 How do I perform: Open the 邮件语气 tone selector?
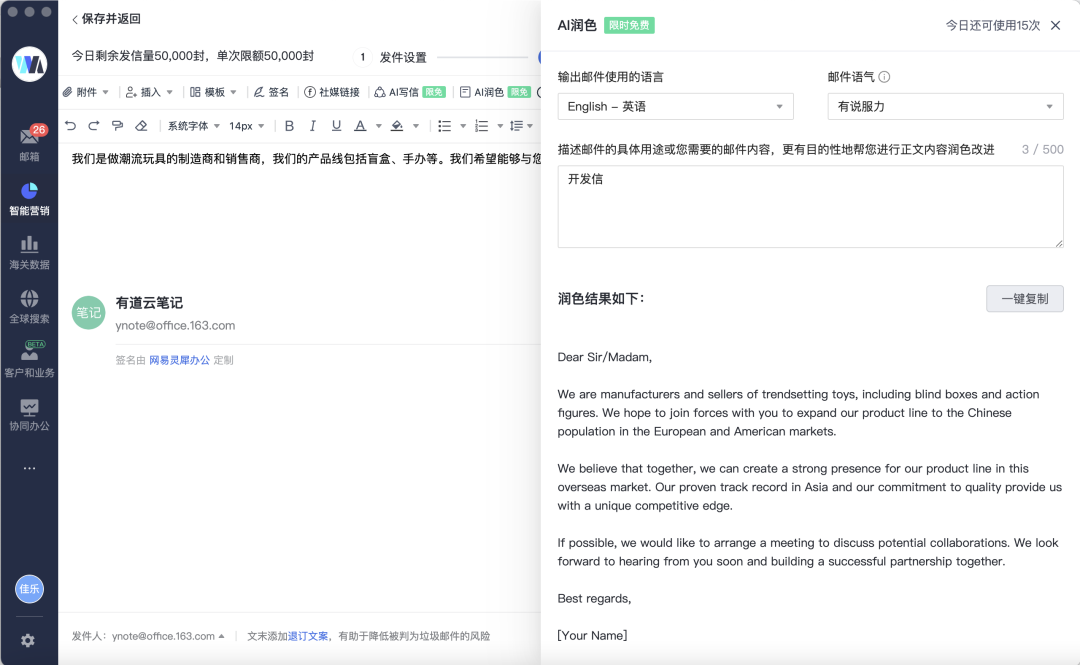tap(943, 106)
